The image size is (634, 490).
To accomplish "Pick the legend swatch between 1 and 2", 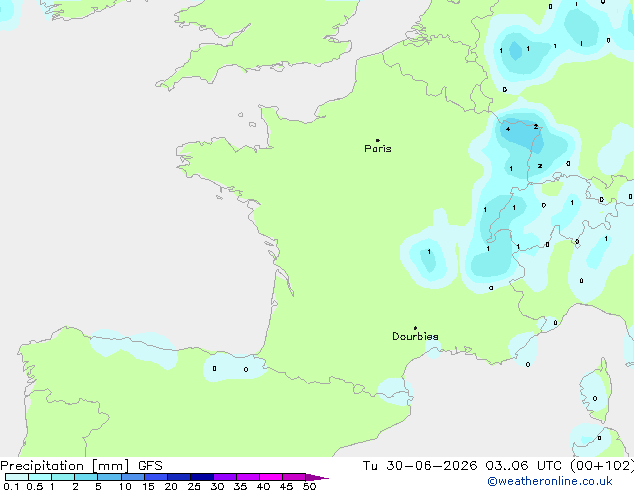I will coord(63,477).
